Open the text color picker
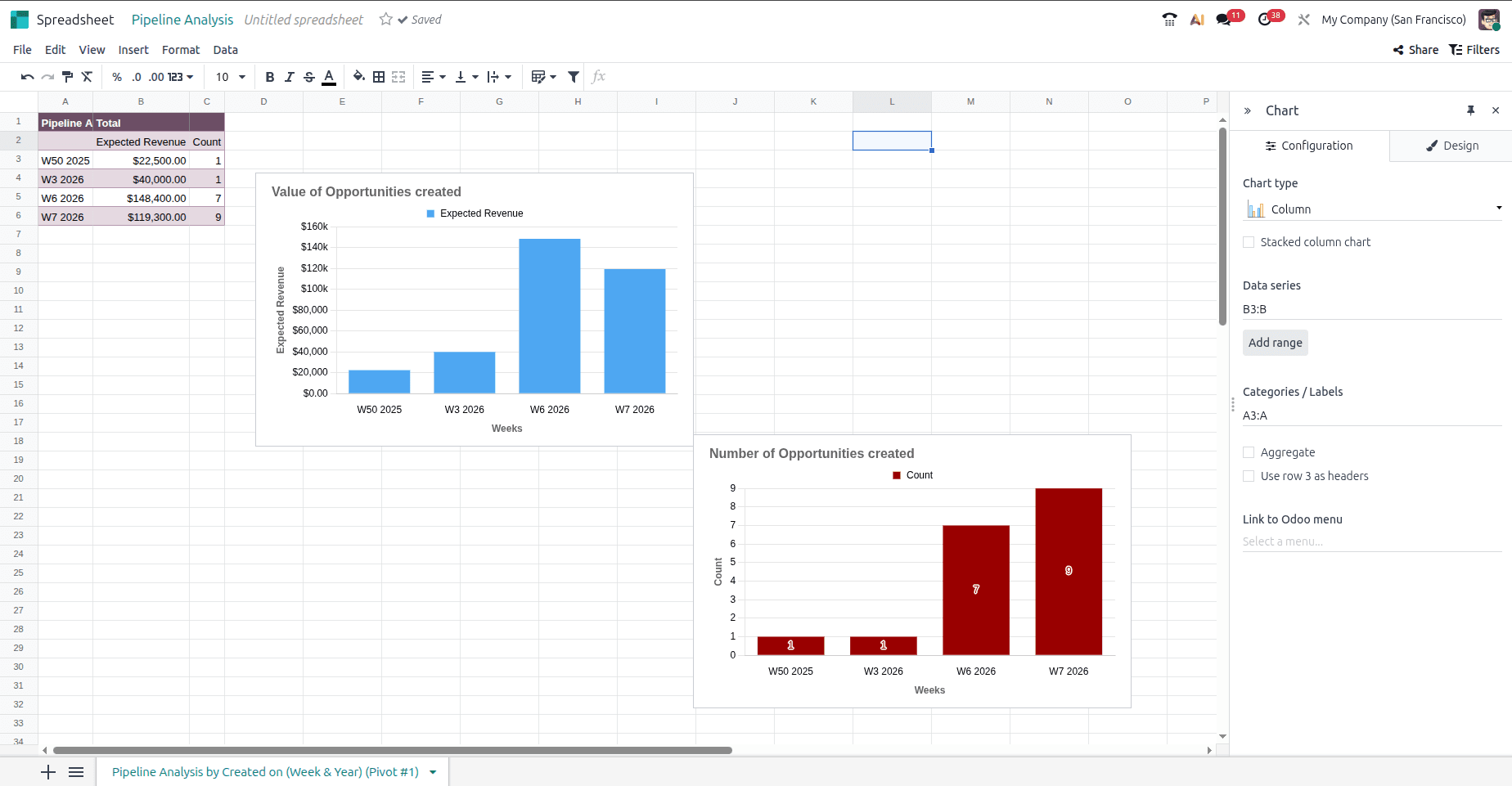The height and width of the screenshot is (786, 1512). [329, 77]
